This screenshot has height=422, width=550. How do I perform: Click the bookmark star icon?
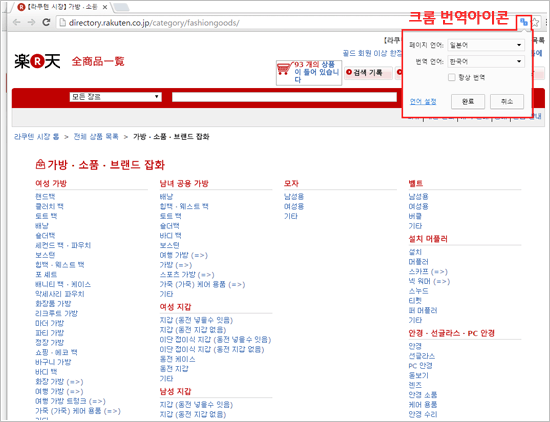535,22
